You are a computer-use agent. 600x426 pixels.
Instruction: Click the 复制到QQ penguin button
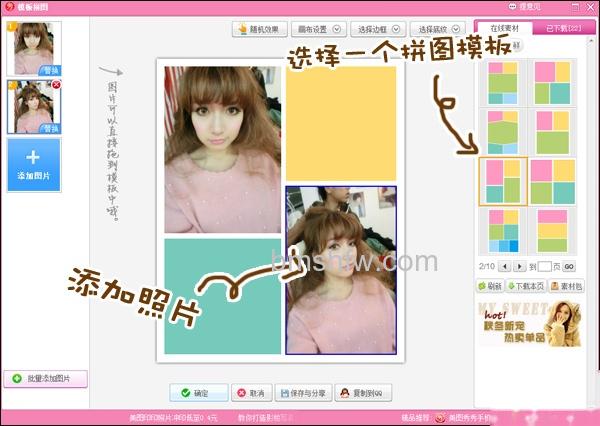[363, 393]
